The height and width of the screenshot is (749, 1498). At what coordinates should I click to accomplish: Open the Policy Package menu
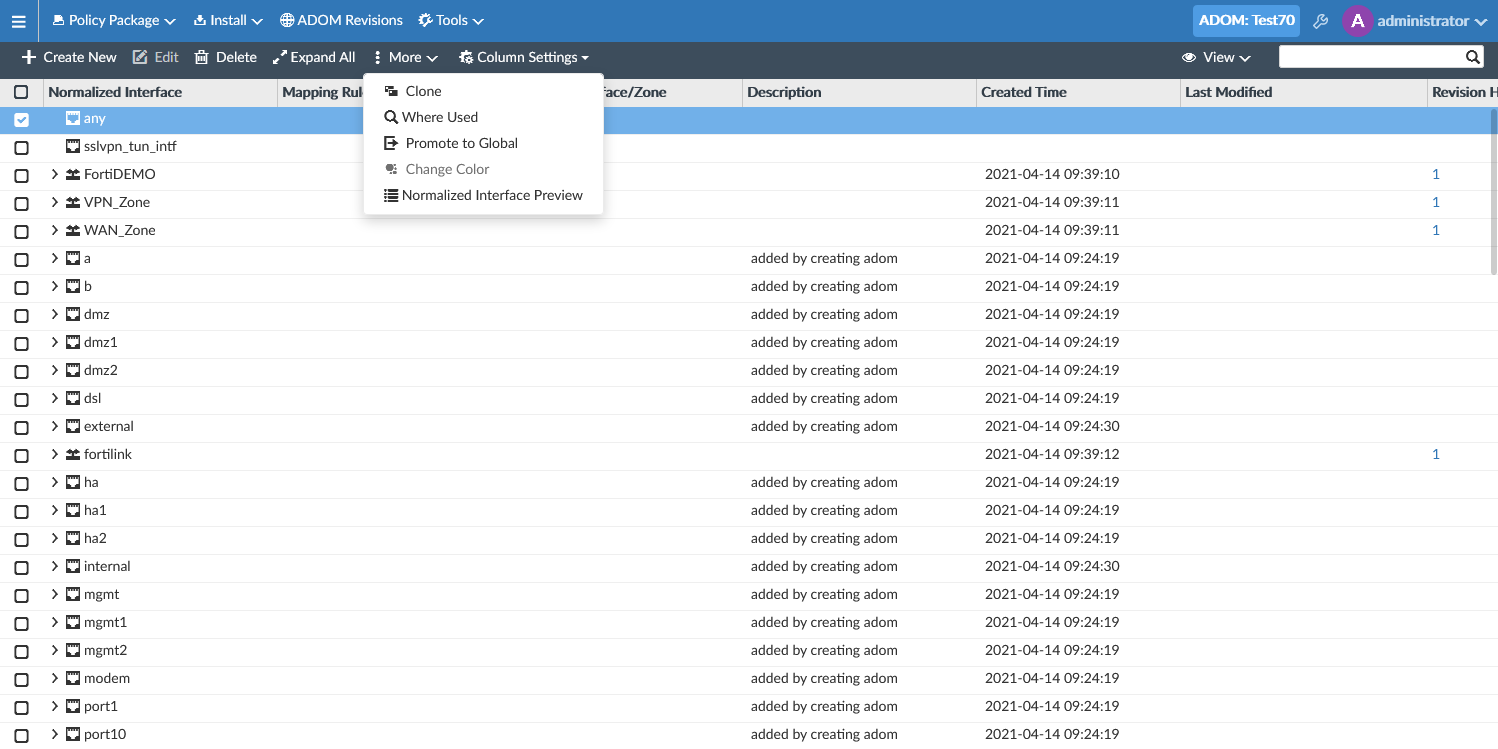click(113, 20)
